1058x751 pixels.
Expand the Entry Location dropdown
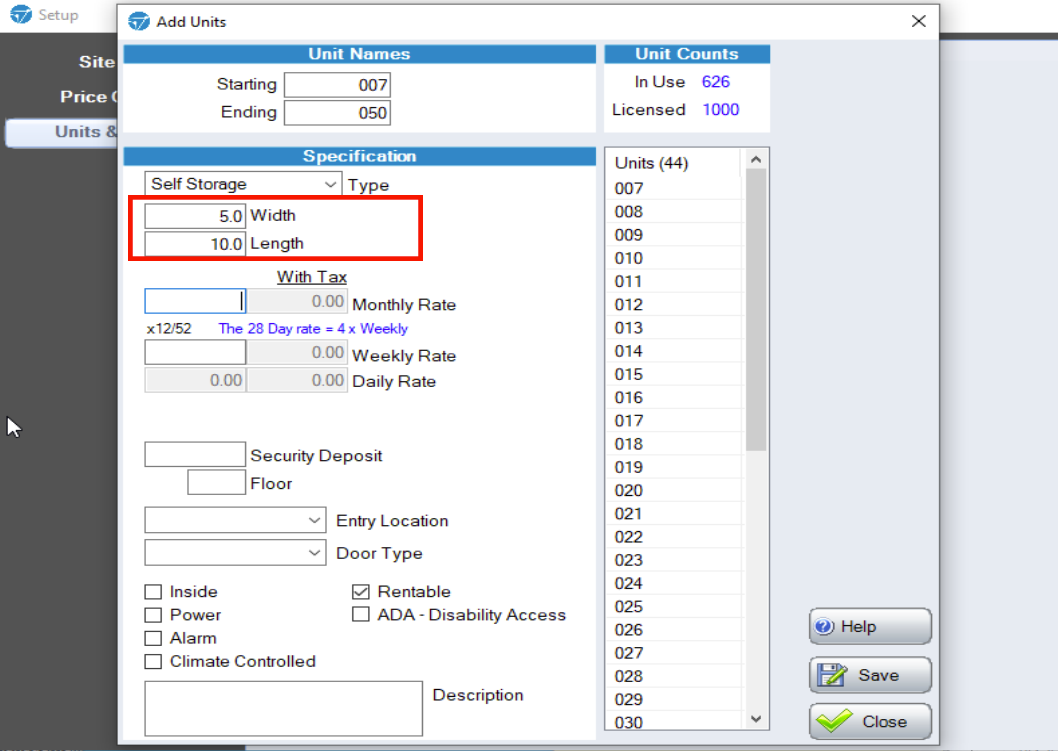(x=235, y=520)
